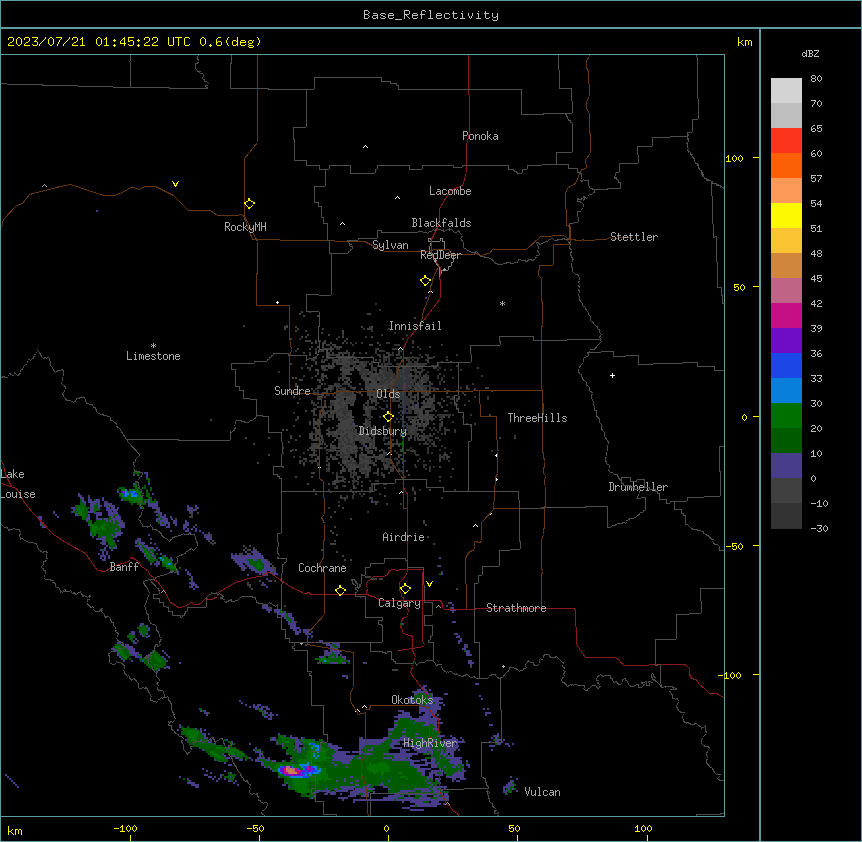
Task: Click the Innisfail city label
Action: click(415, 326)
